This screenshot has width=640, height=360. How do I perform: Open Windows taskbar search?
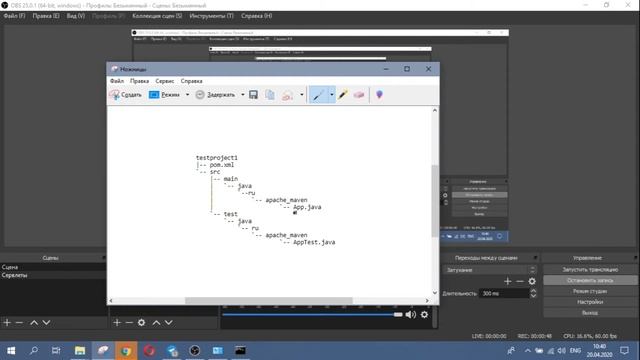pos(34,351)
